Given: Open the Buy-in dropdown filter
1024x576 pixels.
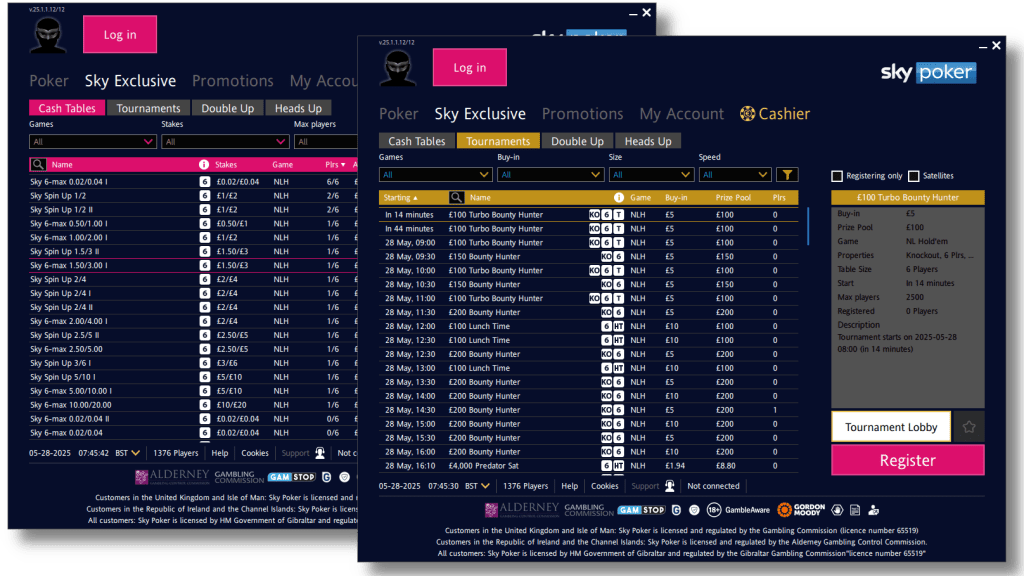Looking at the screenshot, I should [x=550, y=174].
